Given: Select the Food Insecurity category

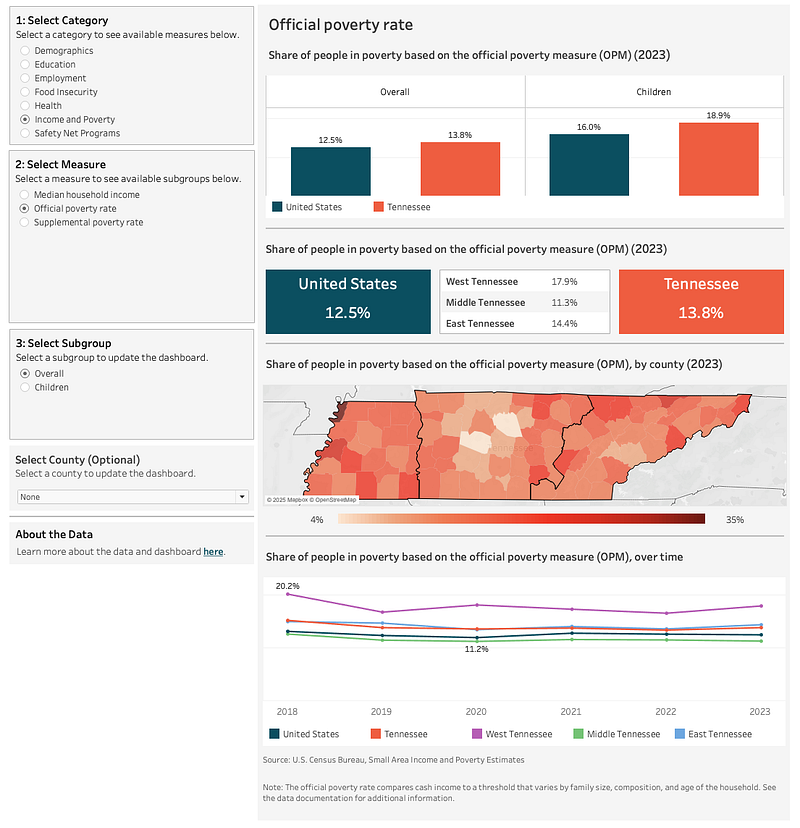Looking at the screenshot, I should click(x=25, y=92).
